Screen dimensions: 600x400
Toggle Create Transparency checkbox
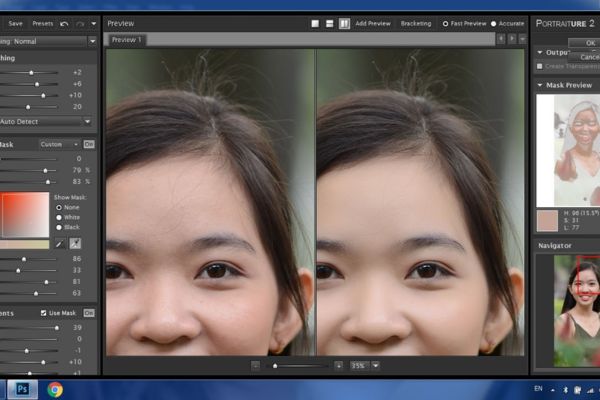click(x=540, y=66)
